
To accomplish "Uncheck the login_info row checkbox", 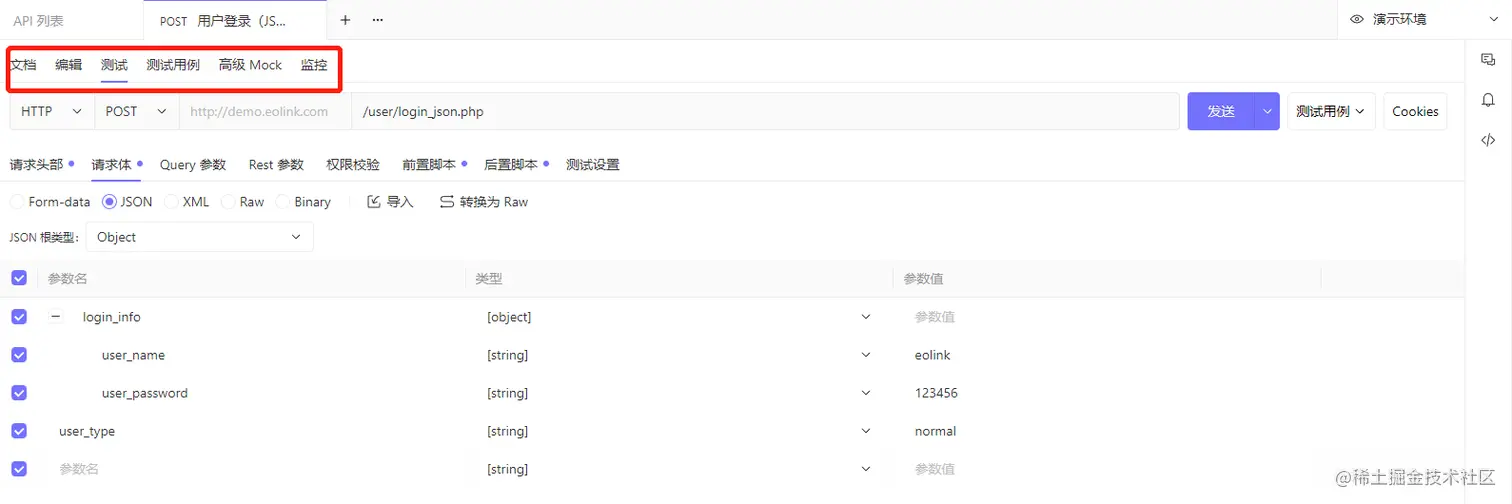I will pos(19,317).
